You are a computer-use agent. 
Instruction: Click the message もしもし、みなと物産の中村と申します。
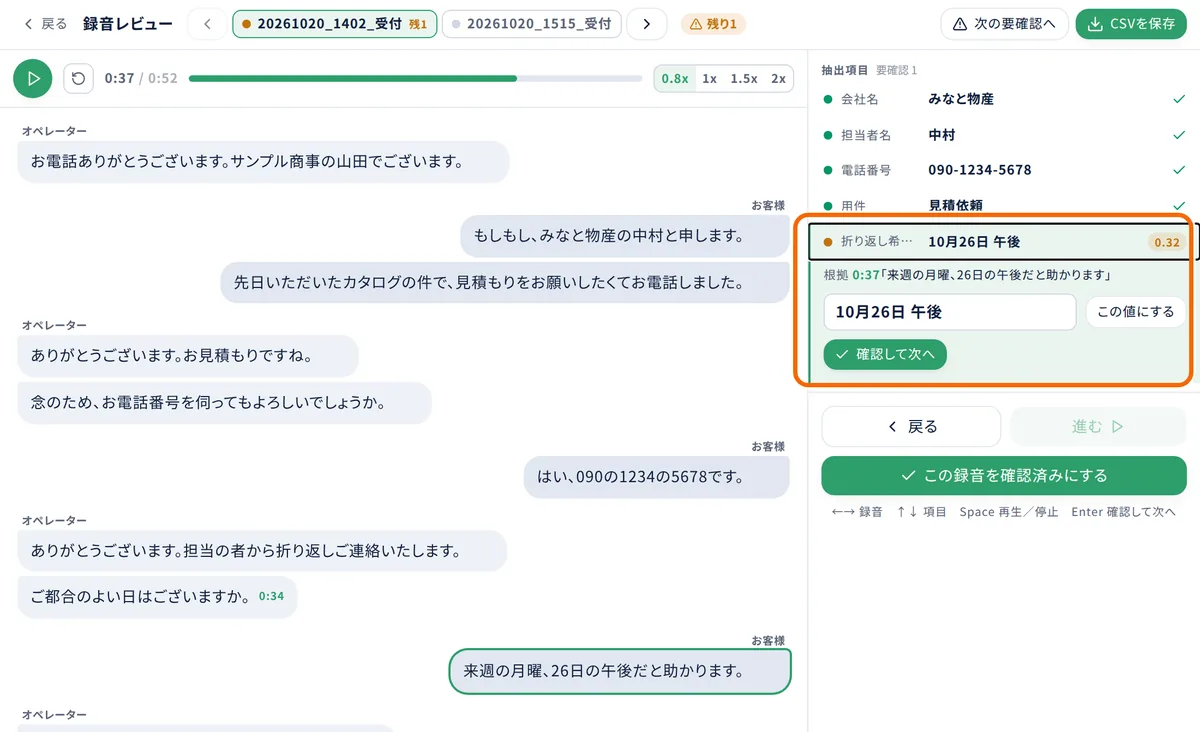(625, 236)
